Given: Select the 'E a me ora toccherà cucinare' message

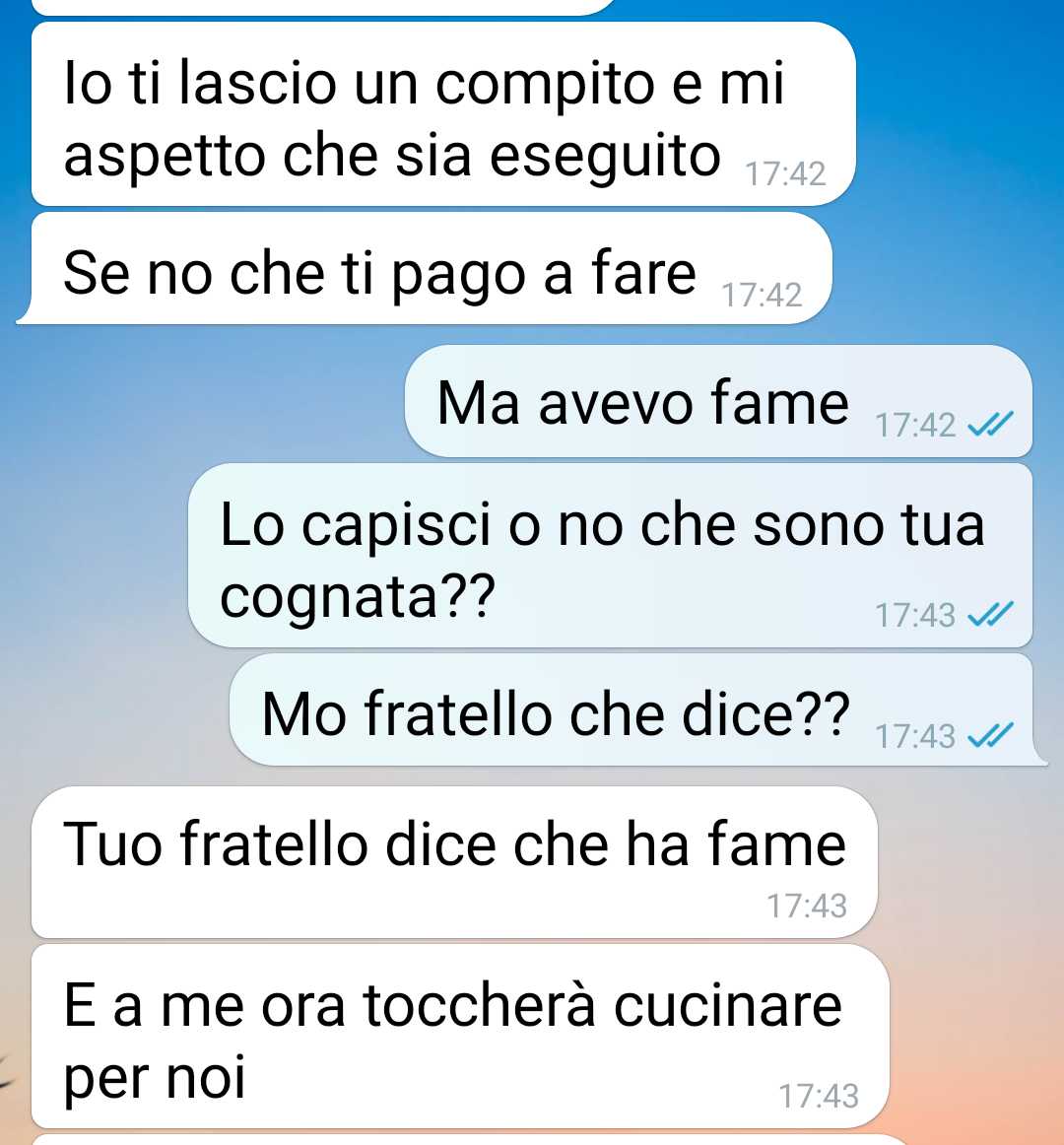Looking at the screenshot, I should pos(460,1037).
